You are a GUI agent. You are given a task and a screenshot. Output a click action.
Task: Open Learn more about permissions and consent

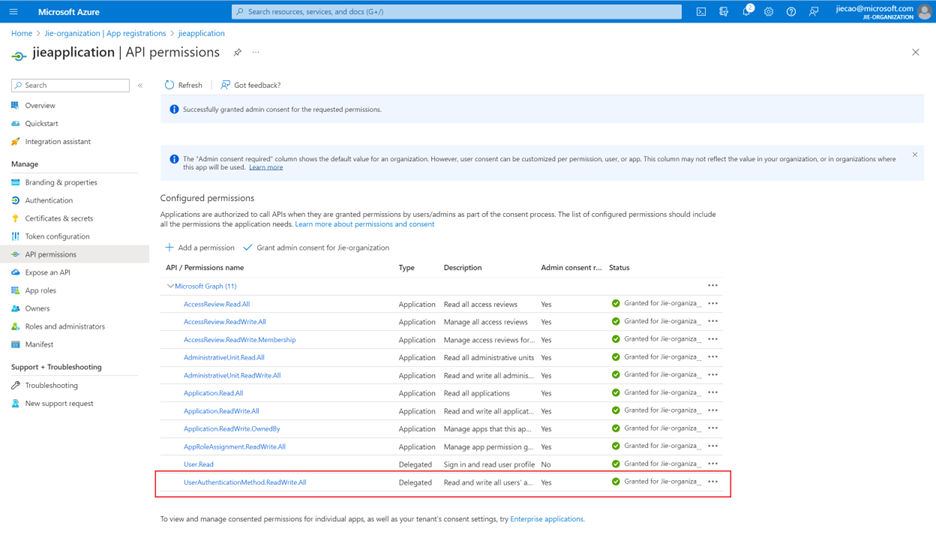[x=365, y=225]
